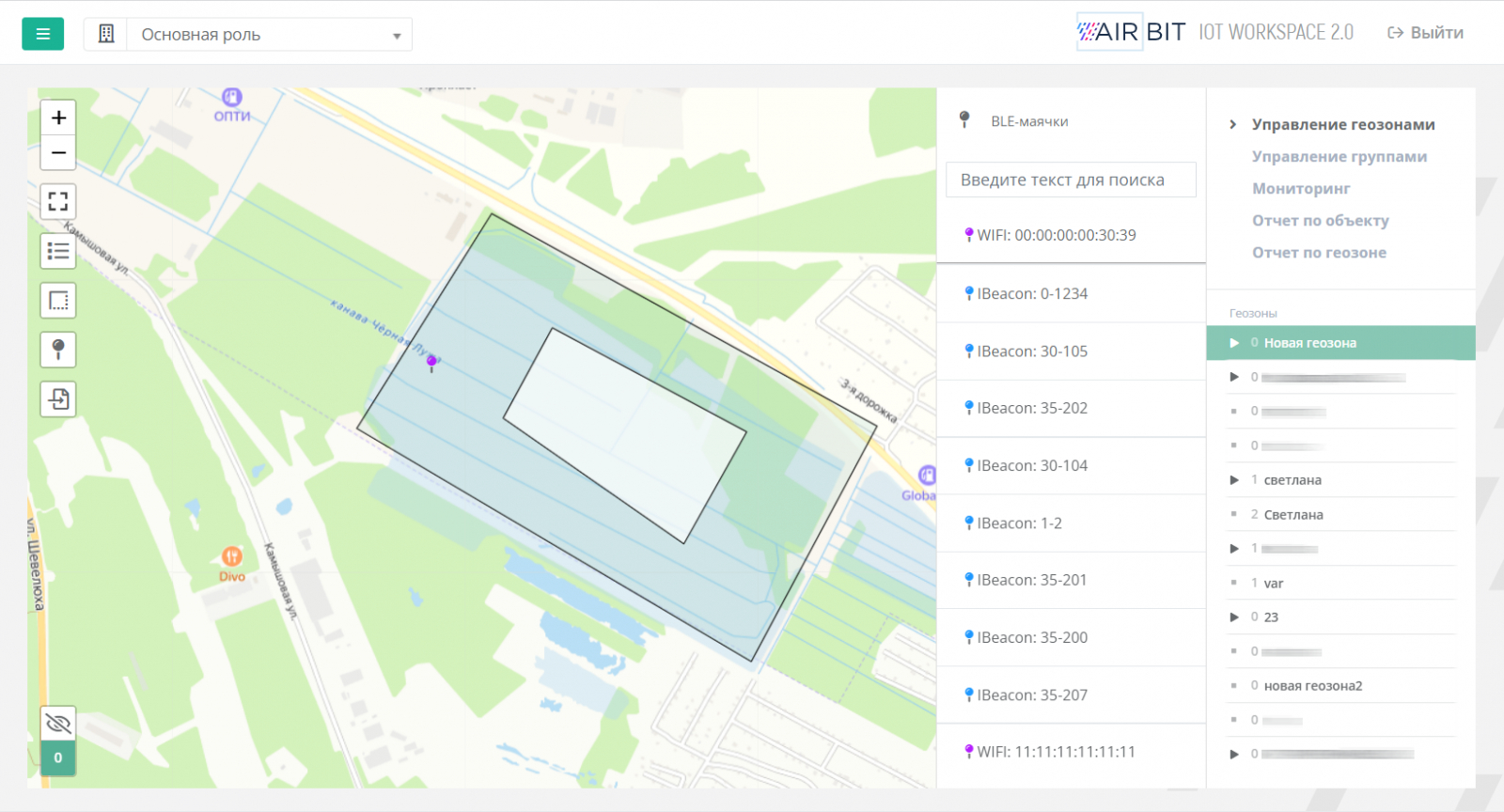Viewport: 1504px width, 812px height.
Task: Select IBeacon: 35-200 in the list
Action: 1071,638
